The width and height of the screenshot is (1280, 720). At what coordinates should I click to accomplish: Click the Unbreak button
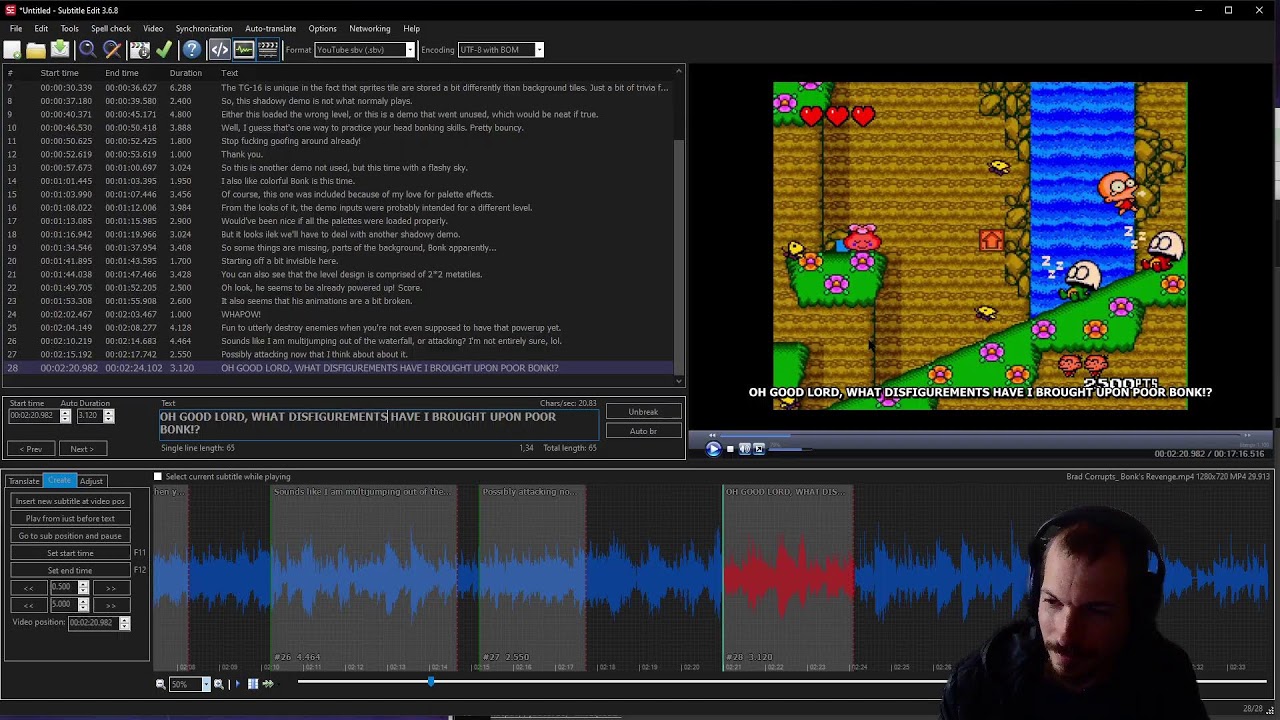coord(643,412)
